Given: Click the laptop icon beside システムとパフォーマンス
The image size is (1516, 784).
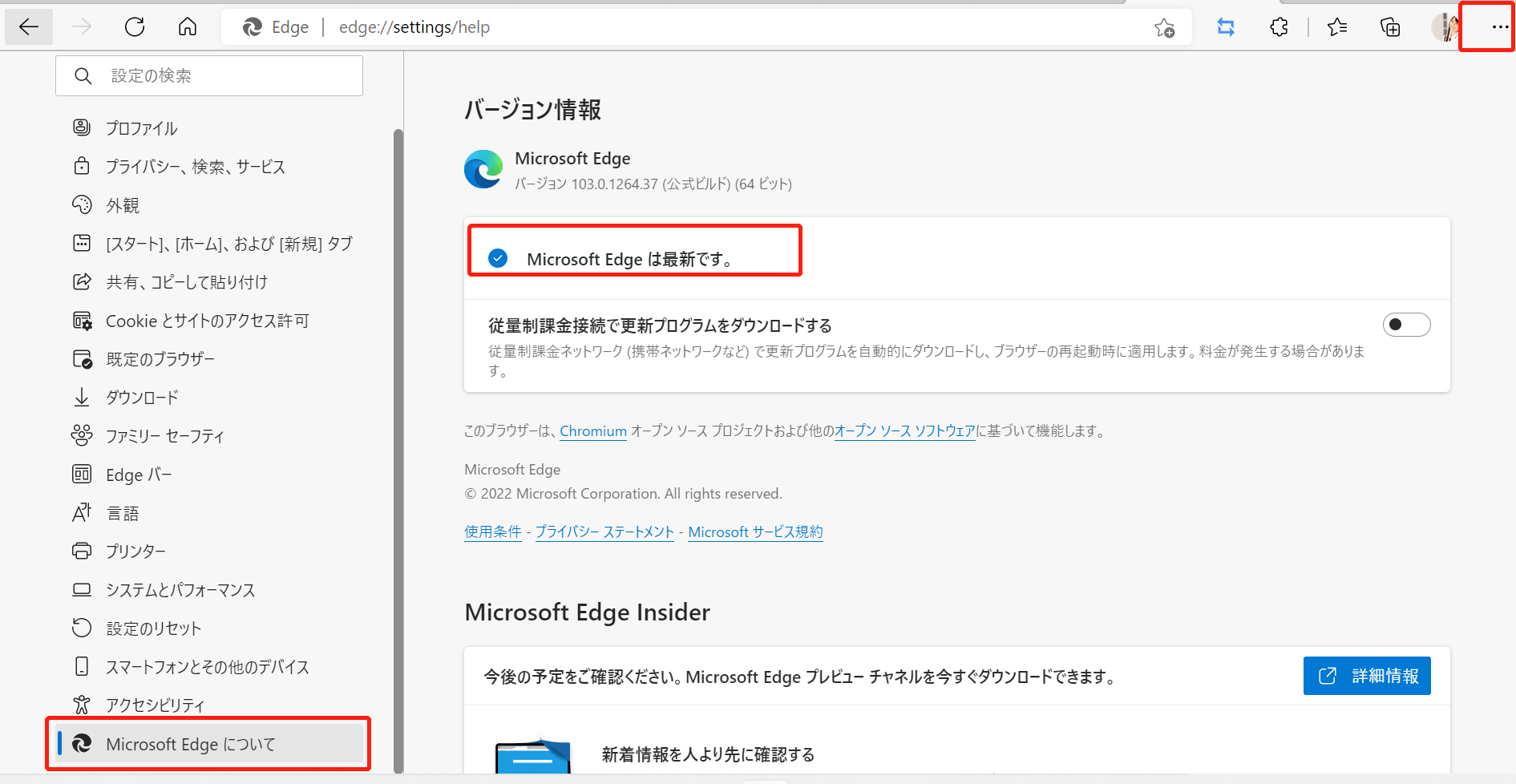Looking at the screenshot, I should pos(82,589).
